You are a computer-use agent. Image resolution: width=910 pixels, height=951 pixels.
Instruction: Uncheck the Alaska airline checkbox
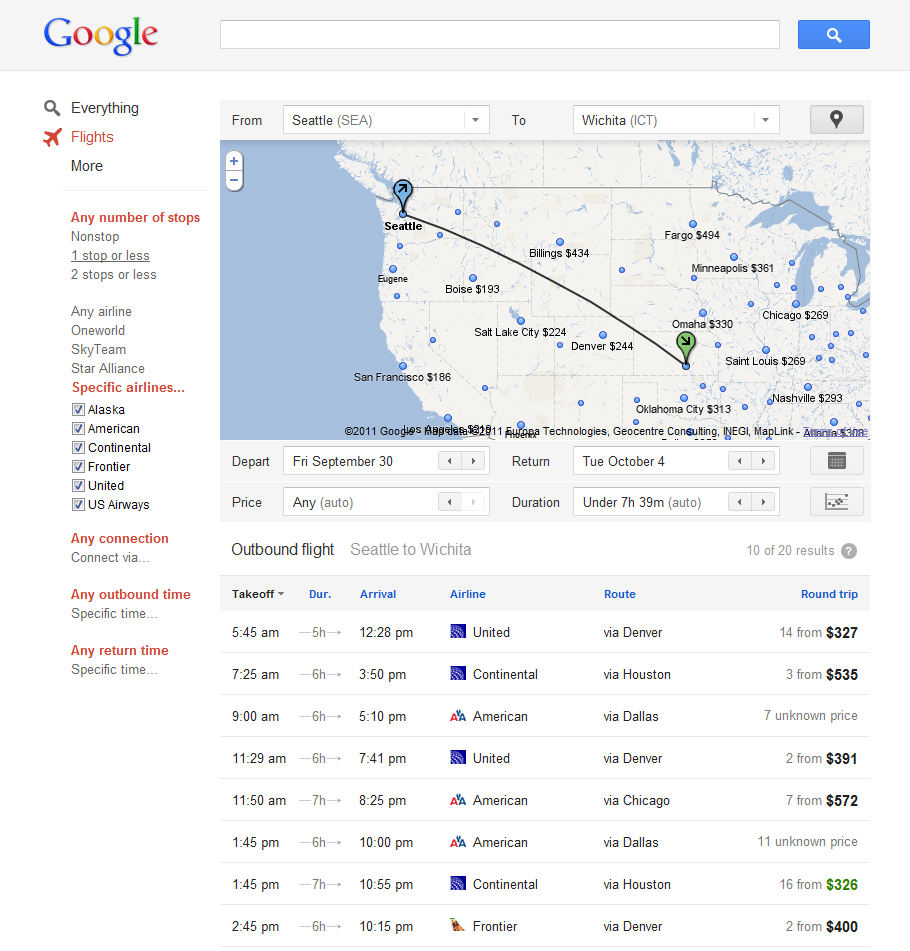78,410
